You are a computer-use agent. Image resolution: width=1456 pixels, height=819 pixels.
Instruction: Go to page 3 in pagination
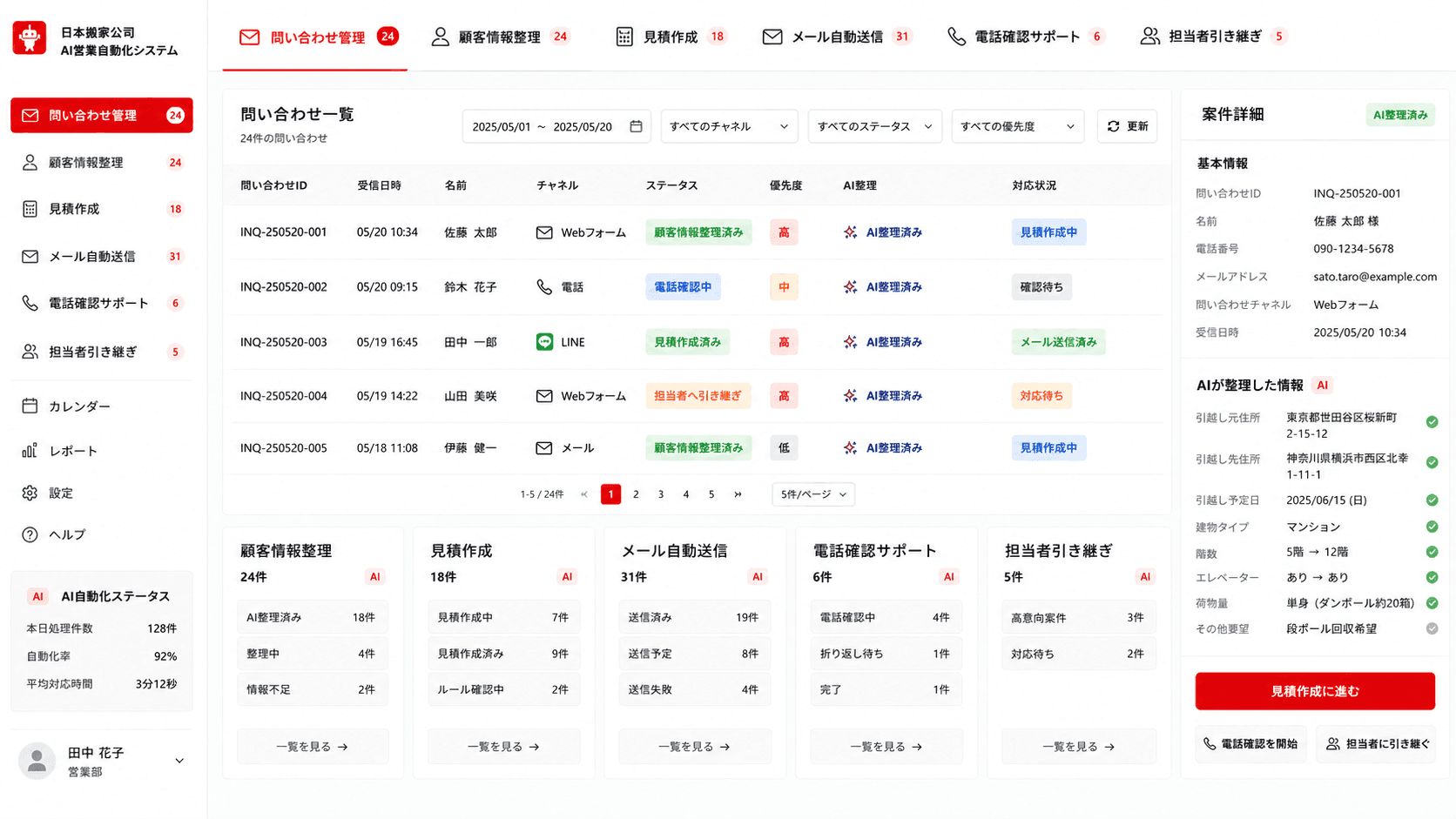tap(661, 494)
